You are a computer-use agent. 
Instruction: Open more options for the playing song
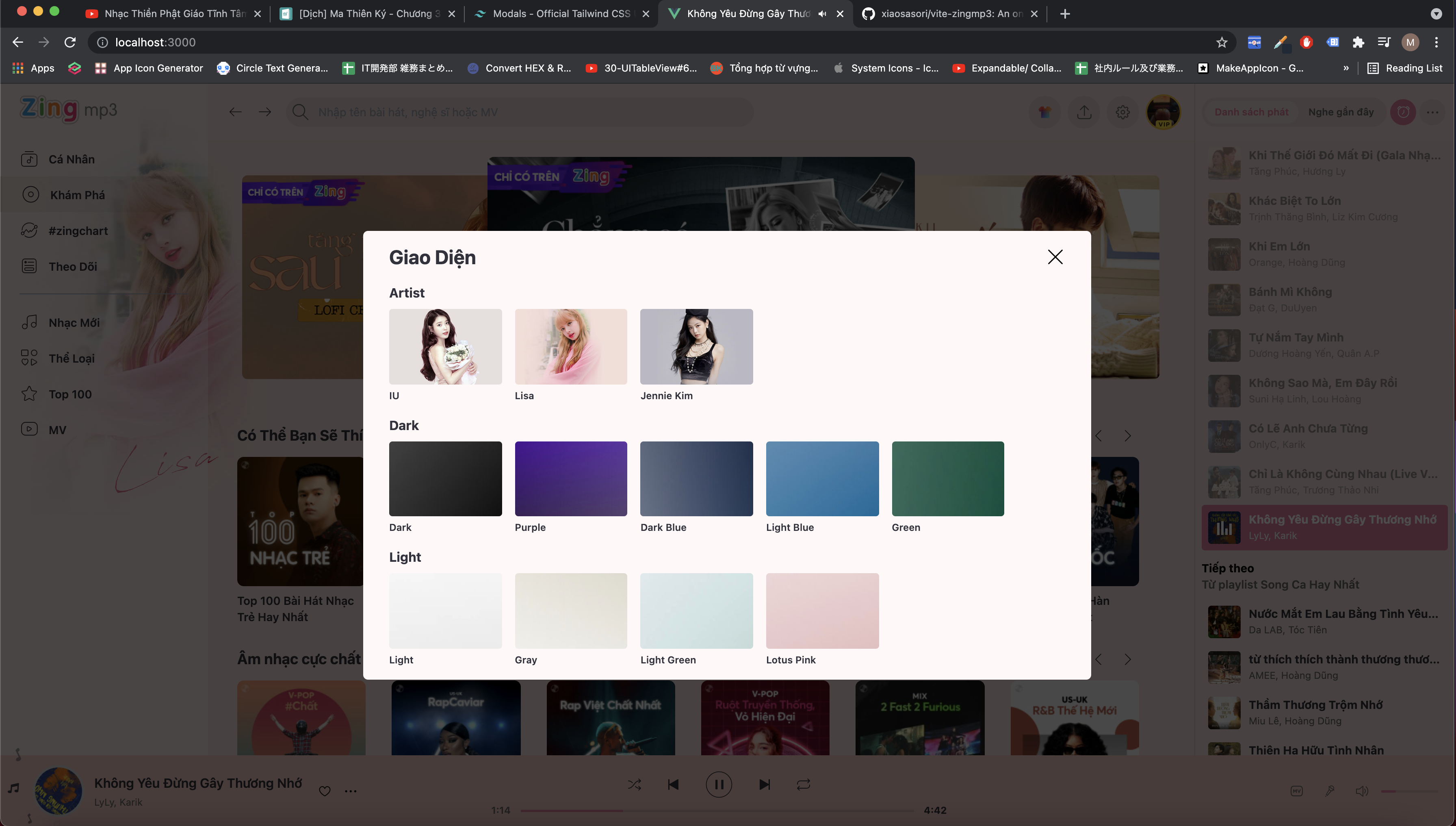(351, 791)
